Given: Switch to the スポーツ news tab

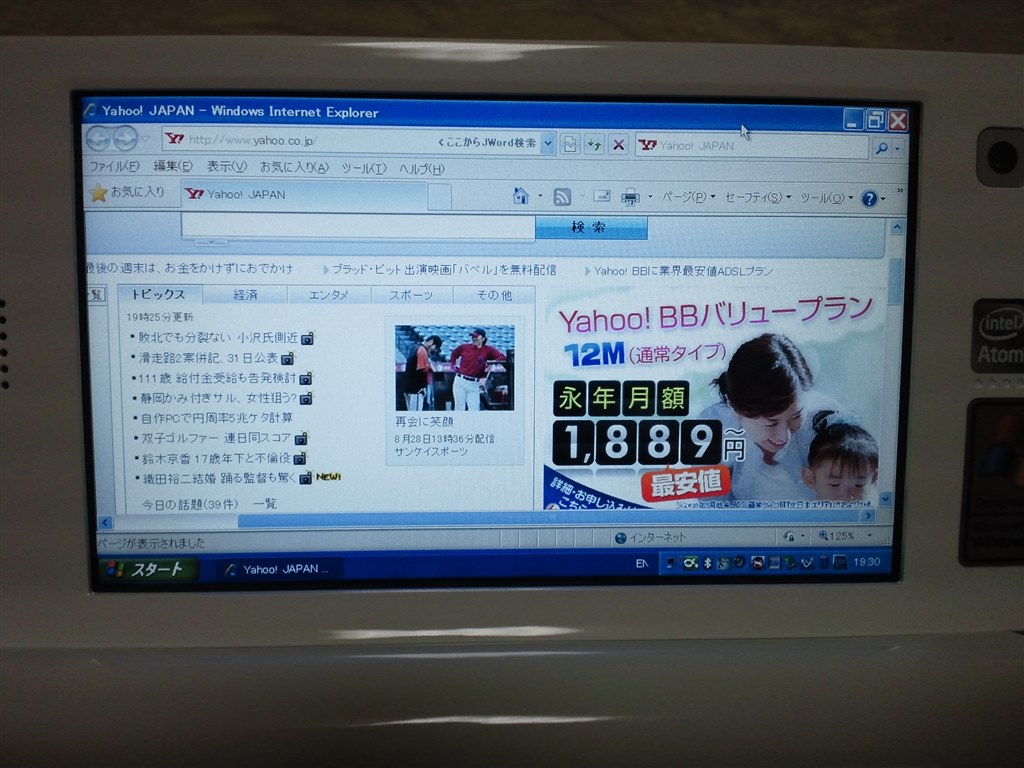Looking at the screenshot, I should click(411, 295).
